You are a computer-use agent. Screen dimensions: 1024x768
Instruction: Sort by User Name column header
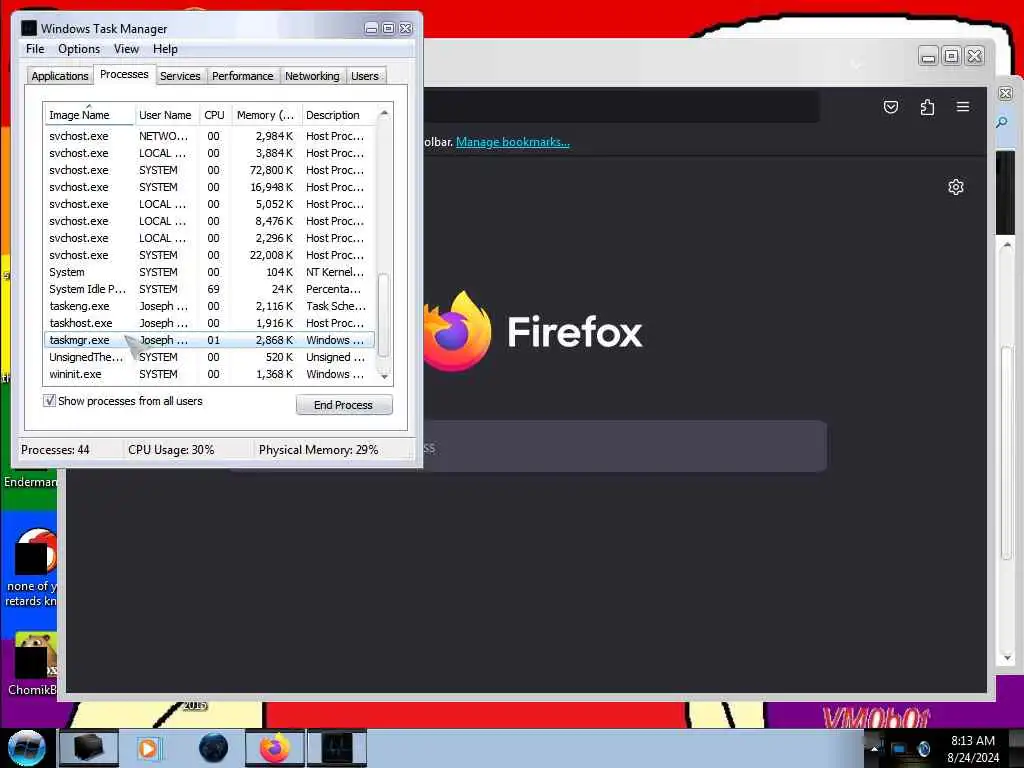(x=165, y=115)
